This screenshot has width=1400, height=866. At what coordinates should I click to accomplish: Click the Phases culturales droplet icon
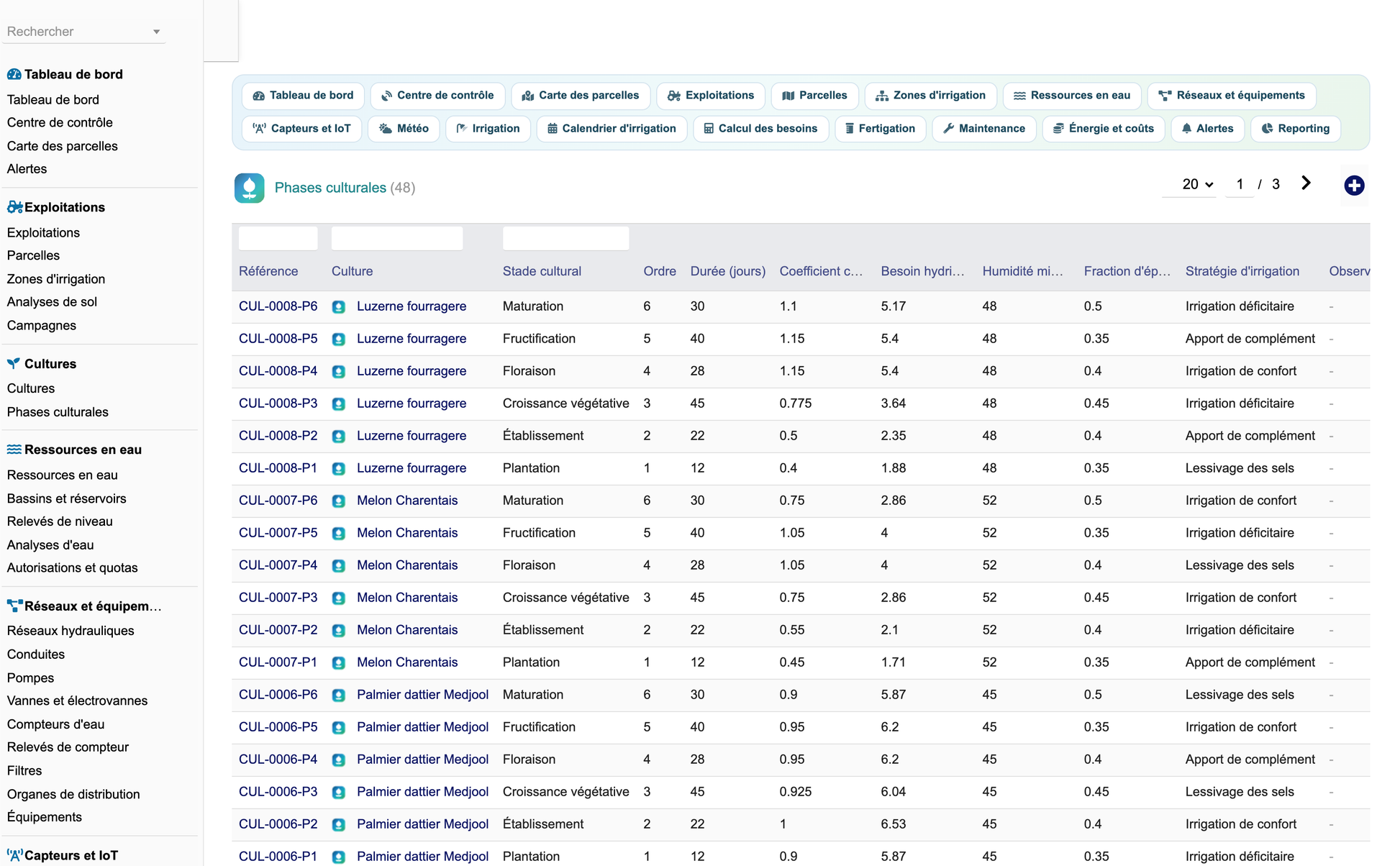(x=249, y=188)
